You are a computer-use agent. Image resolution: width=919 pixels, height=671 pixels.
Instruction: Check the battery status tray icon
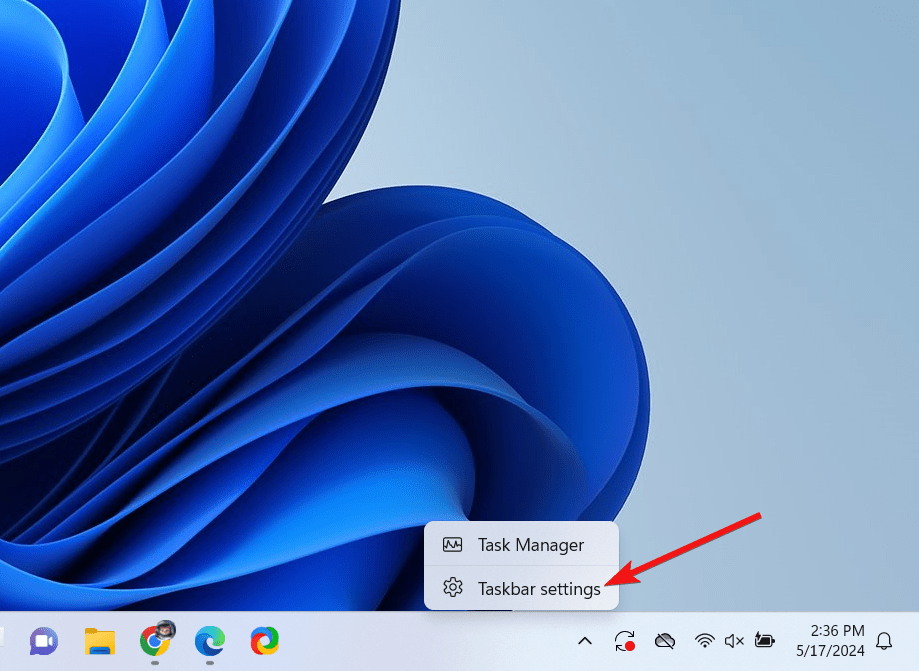(765, 640)
